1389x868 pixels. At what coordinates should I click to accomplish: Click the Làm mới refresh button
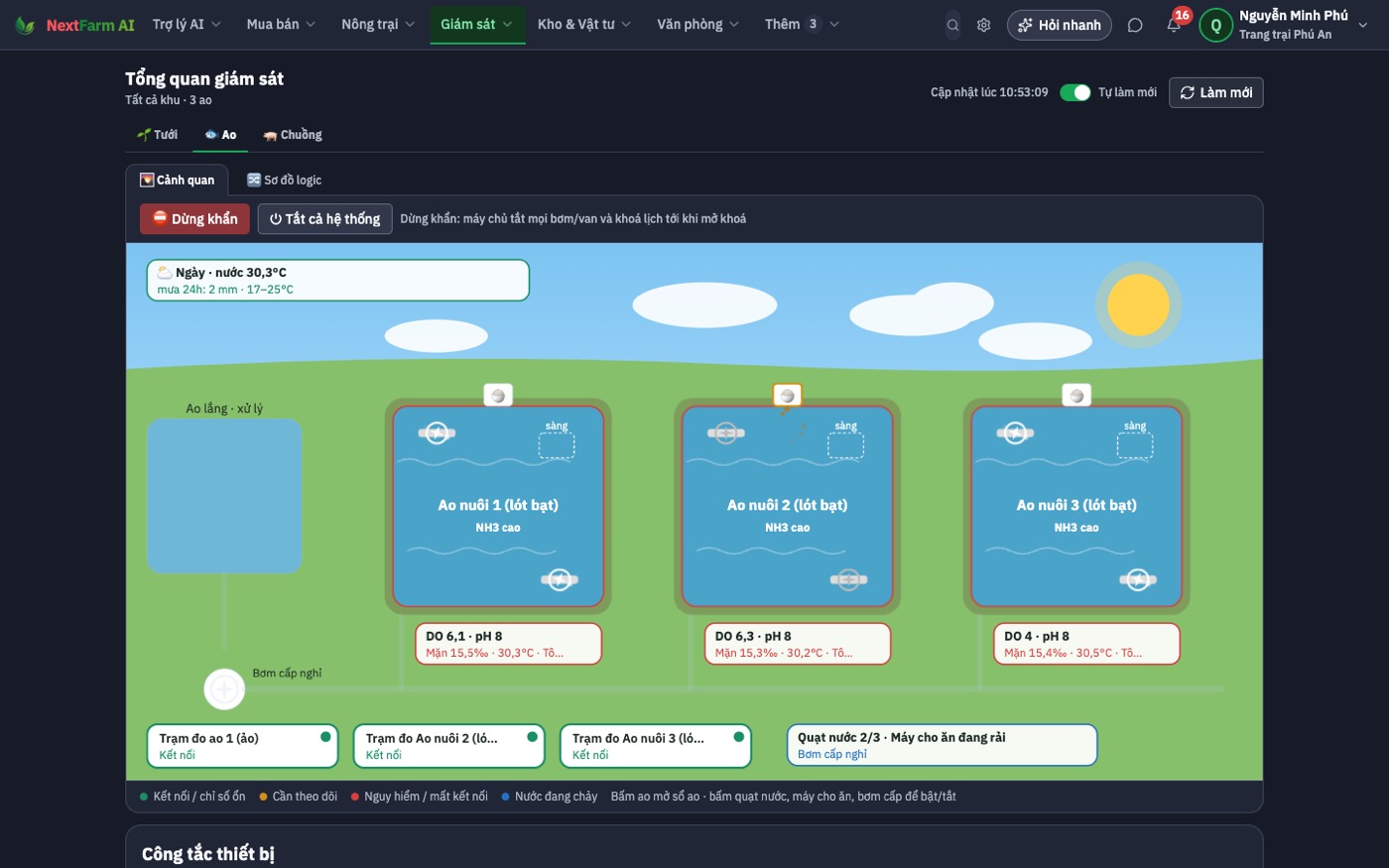[x=1216, y=92]
